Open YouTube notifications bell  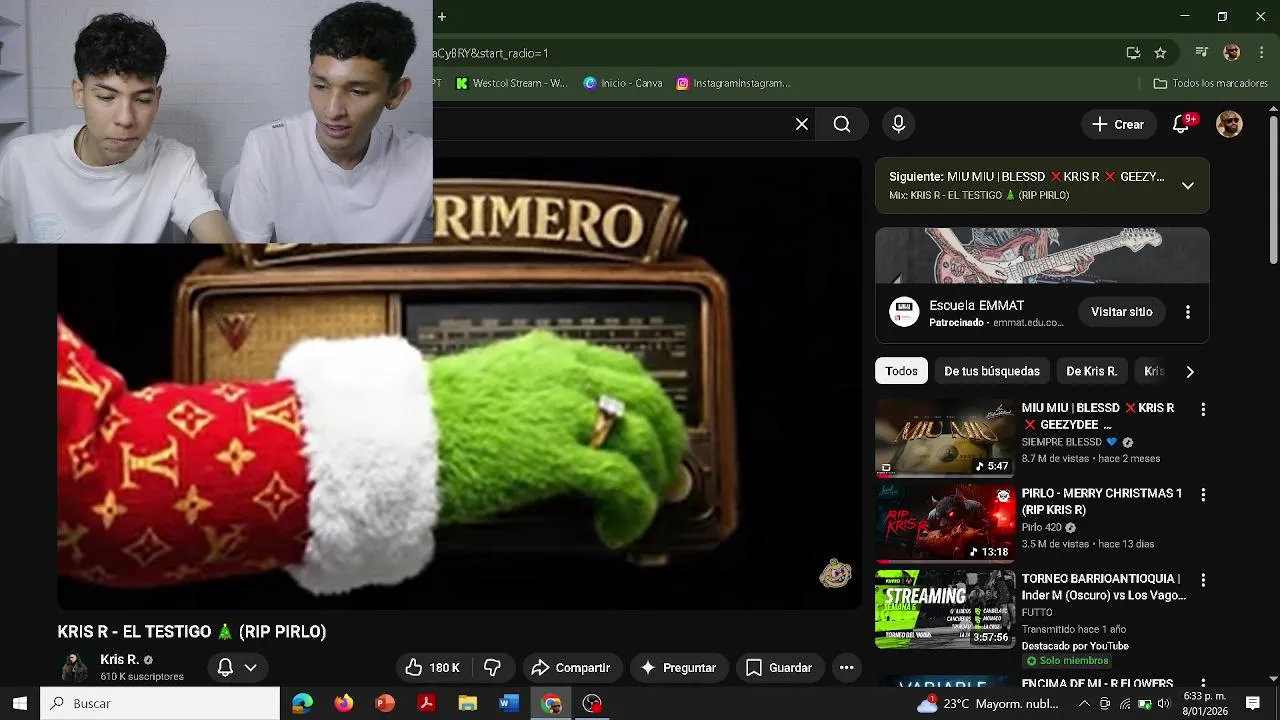coord(1182,124)
